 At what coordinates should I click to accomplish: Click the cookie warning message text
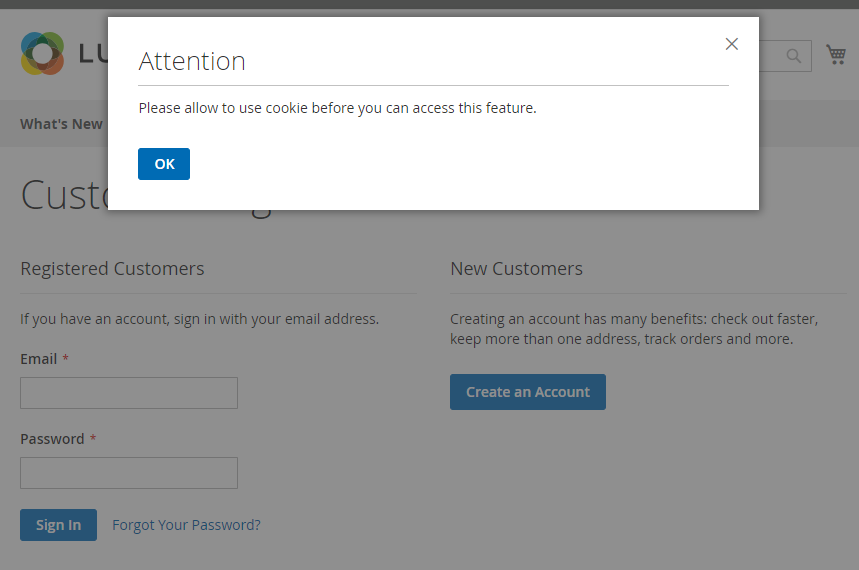click(337, 108)
